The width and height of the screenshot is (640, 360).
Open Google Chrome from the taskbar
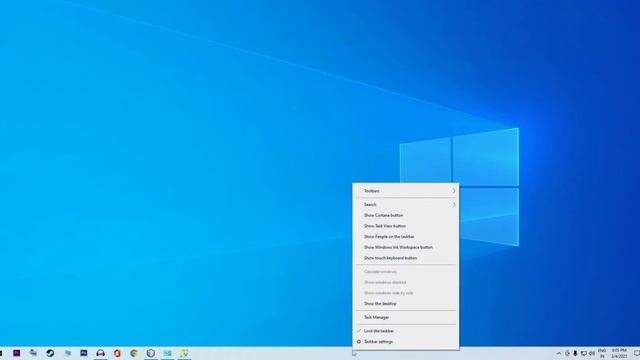coord(134,353)
